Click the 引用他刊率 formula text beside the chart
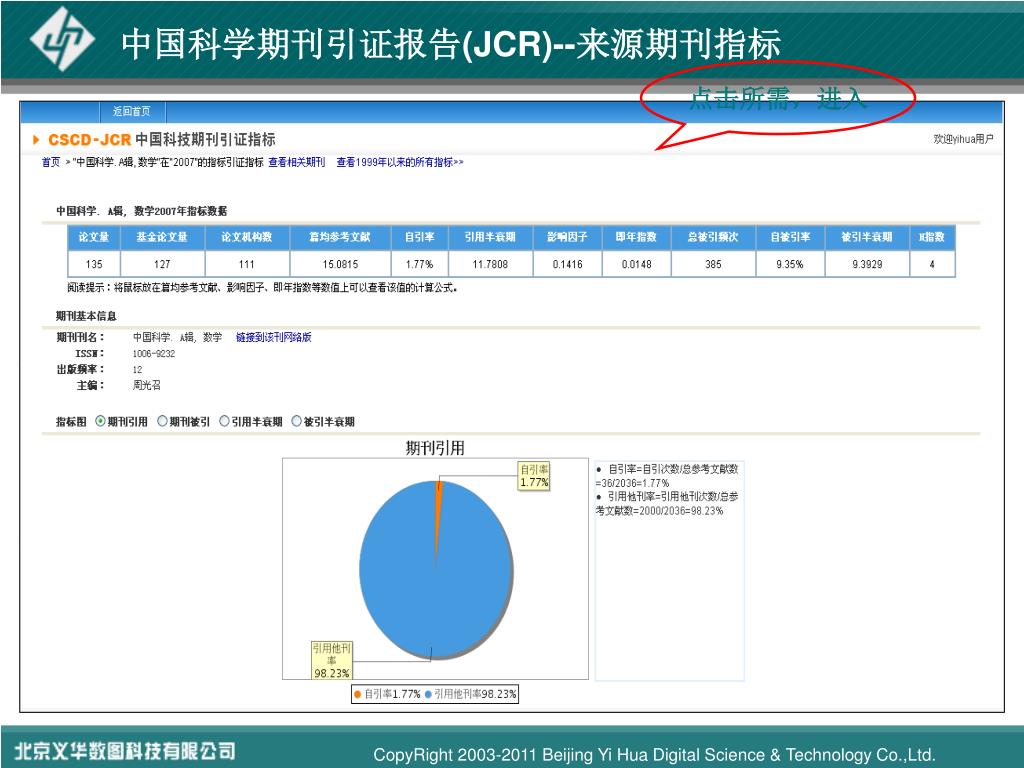1024x768 pixels. (667, 504)
